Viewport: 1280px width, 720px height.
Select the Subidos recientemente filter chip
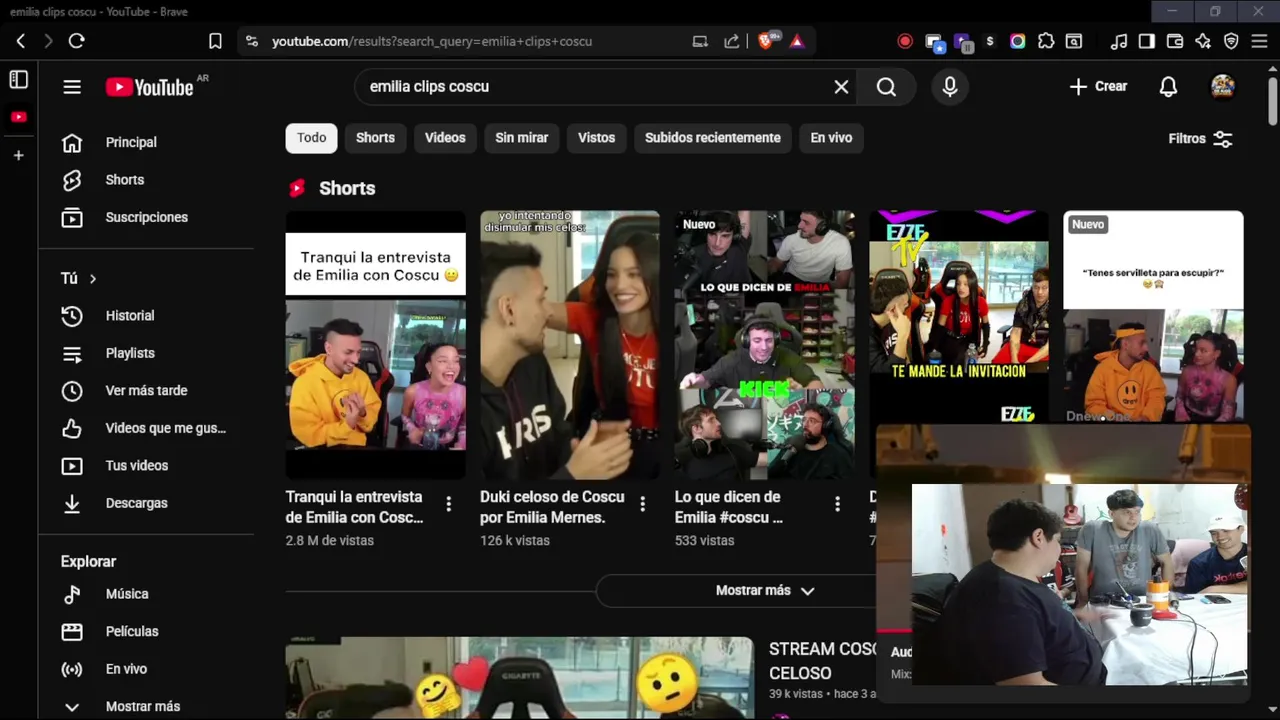point(713,138)
